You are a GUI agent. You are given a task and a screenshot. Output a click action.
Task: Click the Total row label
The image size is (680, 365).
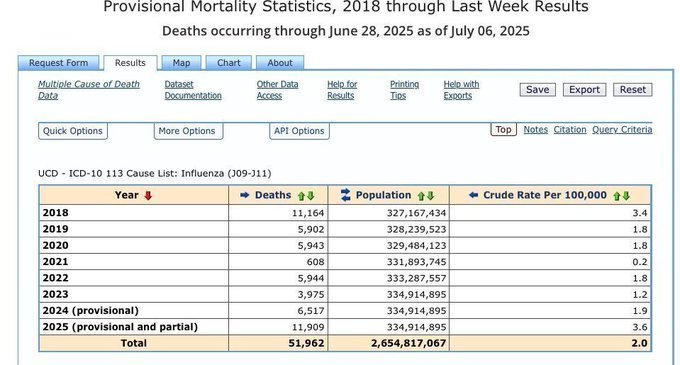tap(134, 343)
